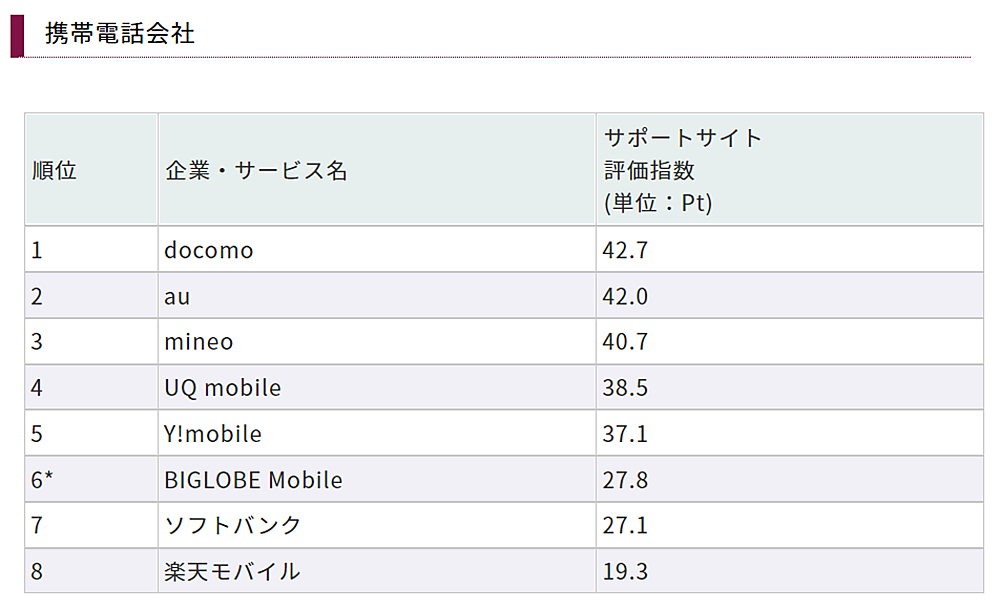Screen dimensions: 1000x609
Task: Click the UQ mobile cell
Action: coord(222,388)
